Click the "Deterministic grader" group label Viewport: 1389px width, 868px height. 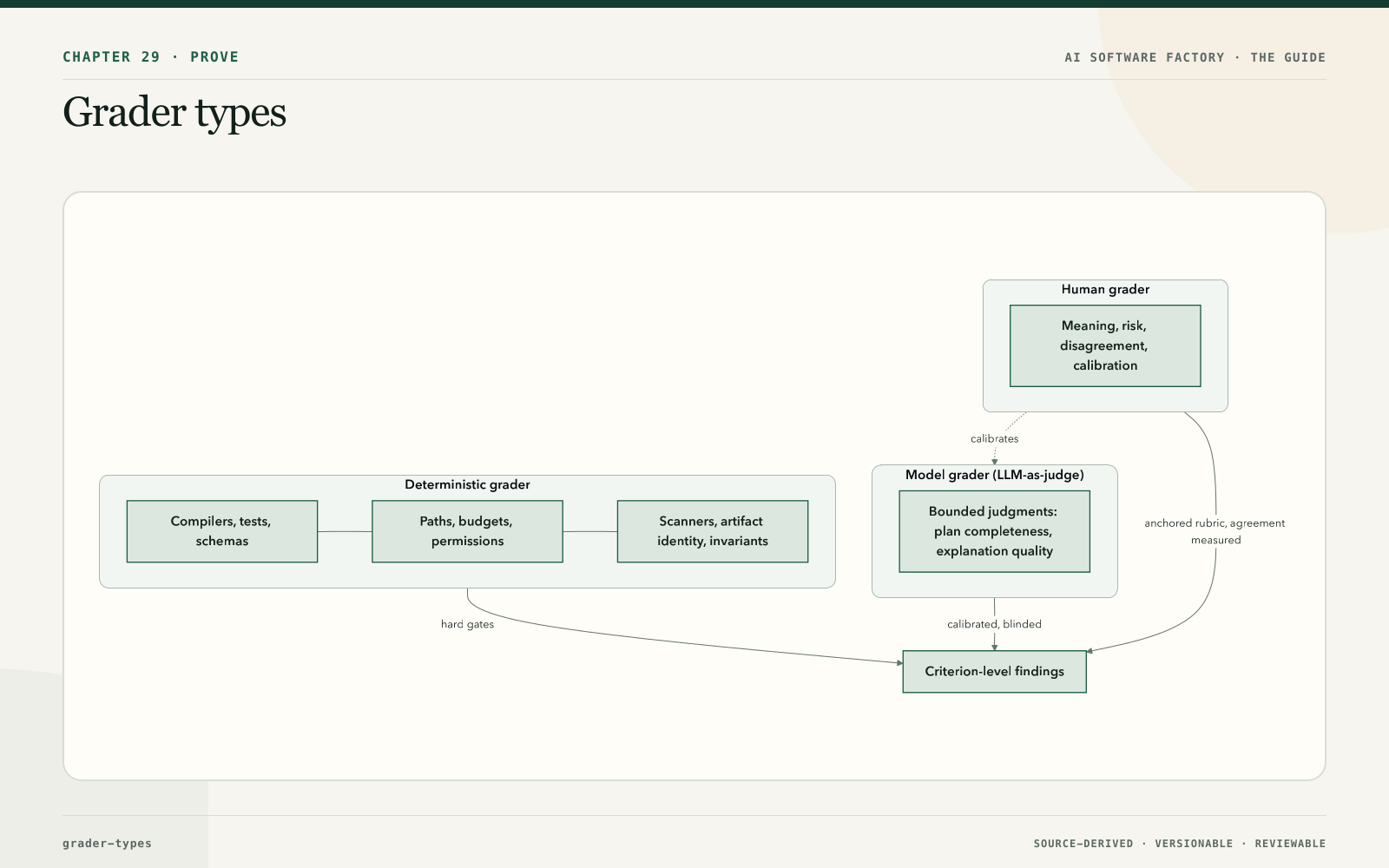[x=467, y=485]
